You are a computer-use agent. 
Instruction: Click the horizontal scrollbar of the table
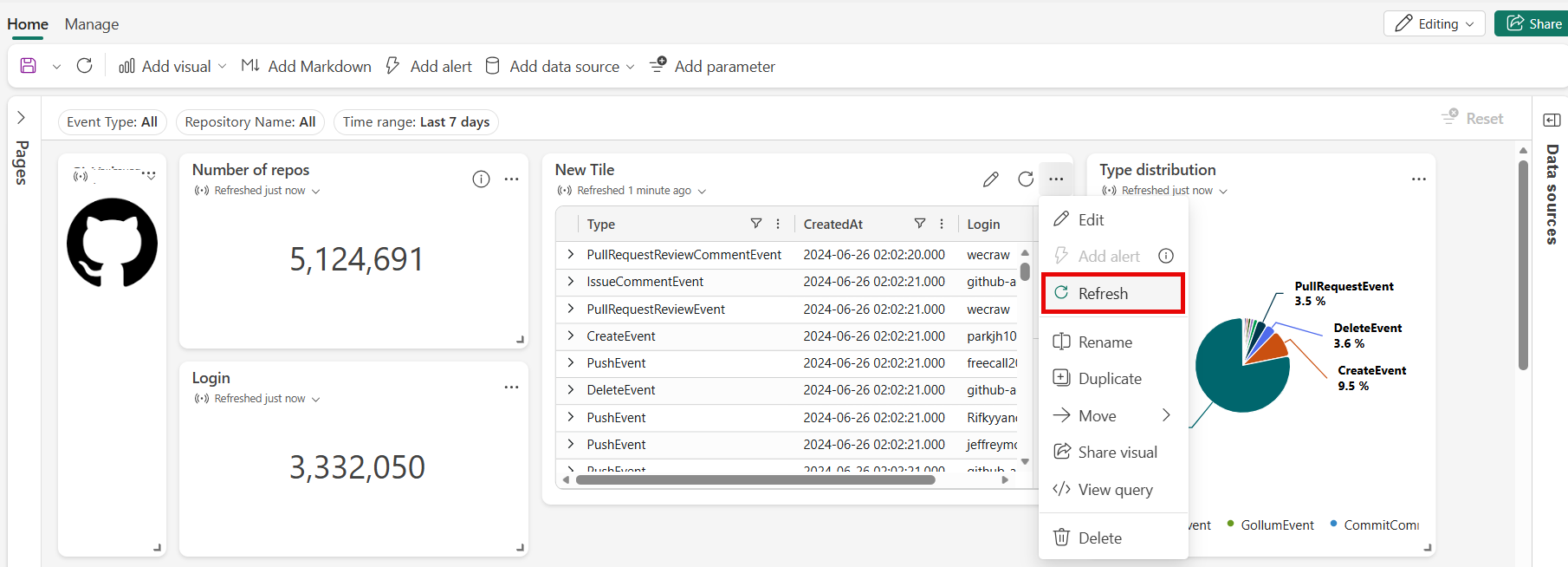pyautogui.click(x=755, y=479)
